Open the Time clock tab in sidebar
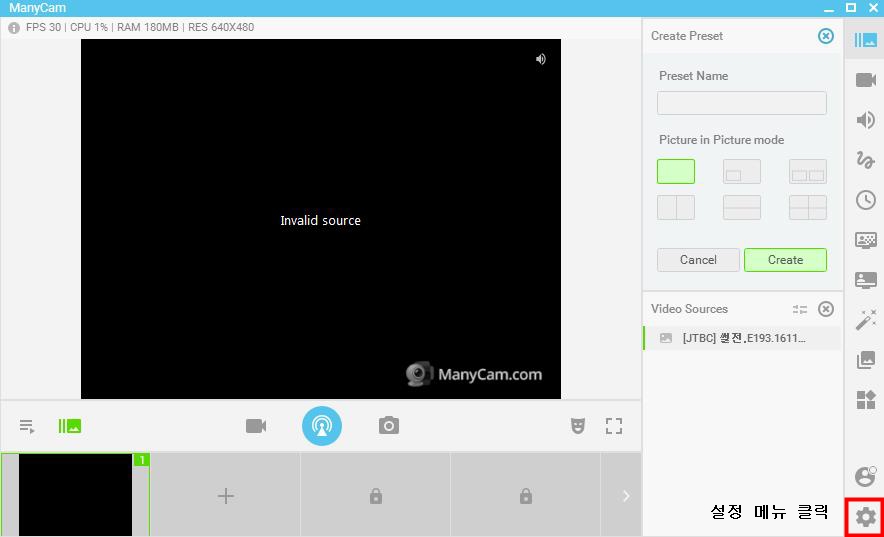884x537 pixels. coord(865,200)
